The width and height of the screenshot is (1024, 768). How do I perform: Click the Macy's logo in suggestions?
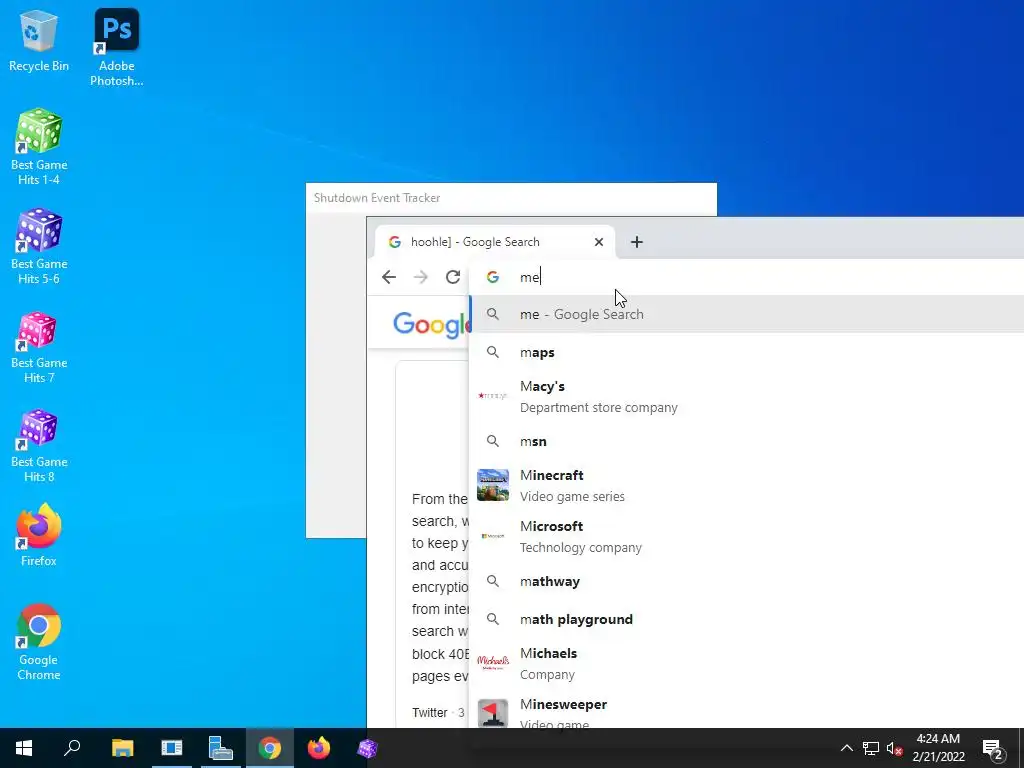(x=493, y=396)
